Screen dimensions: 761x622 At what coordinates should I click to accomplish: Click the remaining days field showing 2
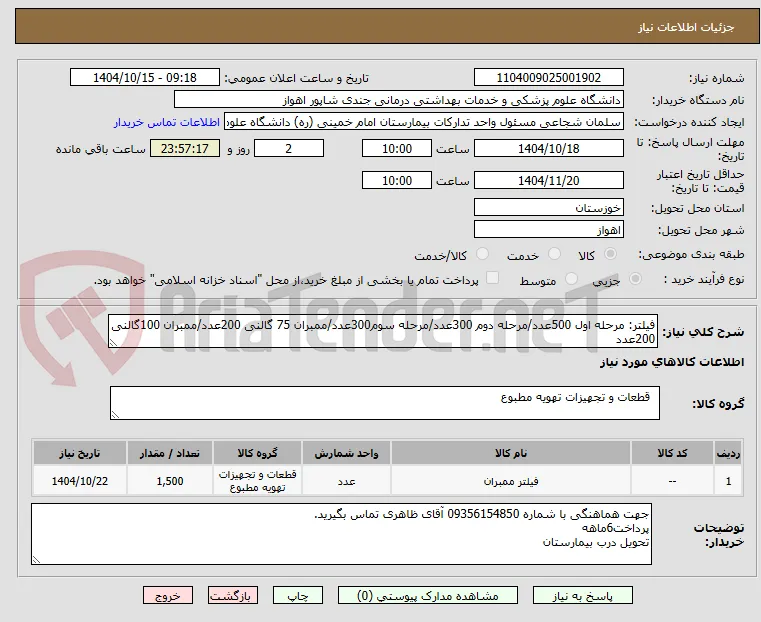(x=289, y=148)
